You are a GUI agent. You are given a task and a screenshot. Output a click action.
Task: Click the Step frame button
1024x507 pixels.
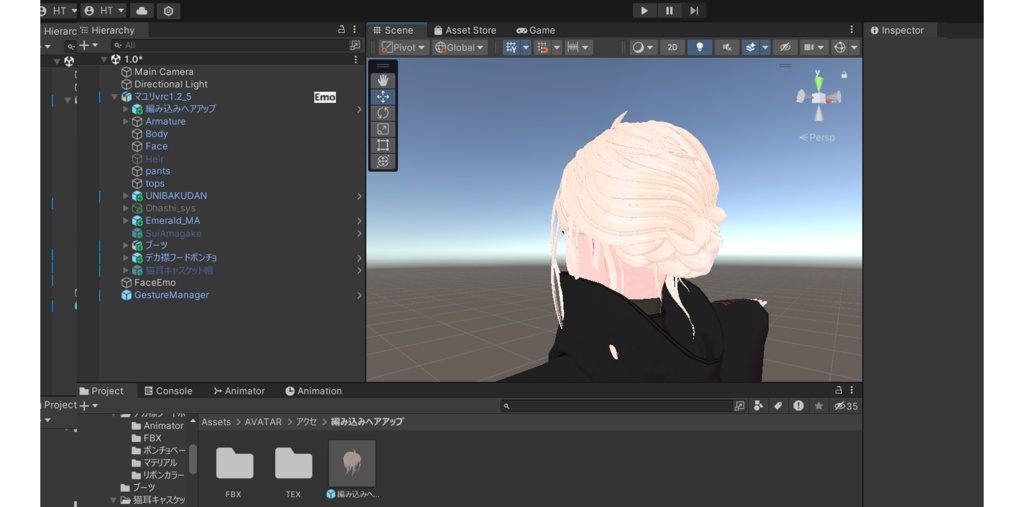point(694,10)
